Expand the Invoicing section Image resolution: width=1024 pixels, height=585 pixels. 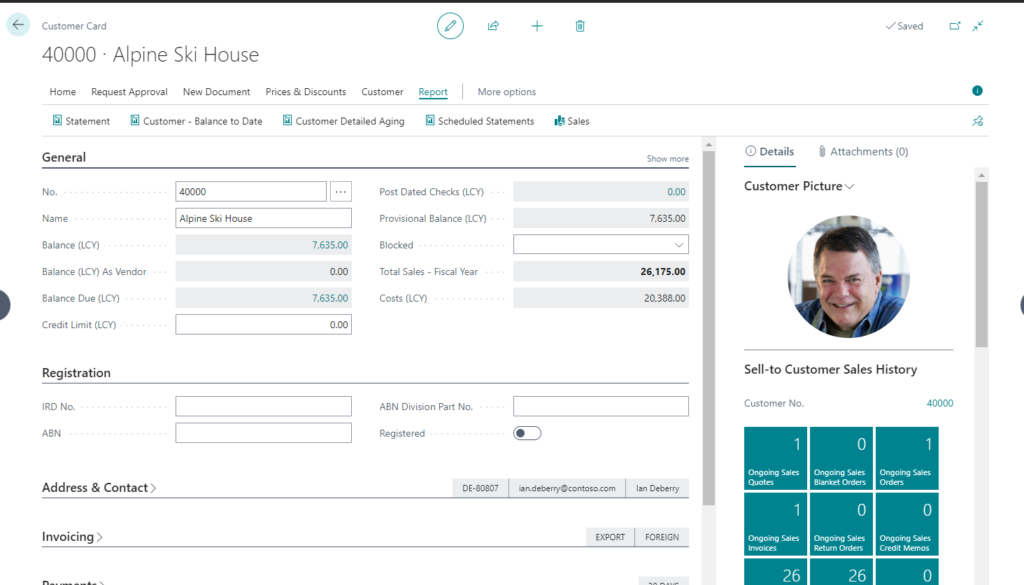(x=72, y=537)
